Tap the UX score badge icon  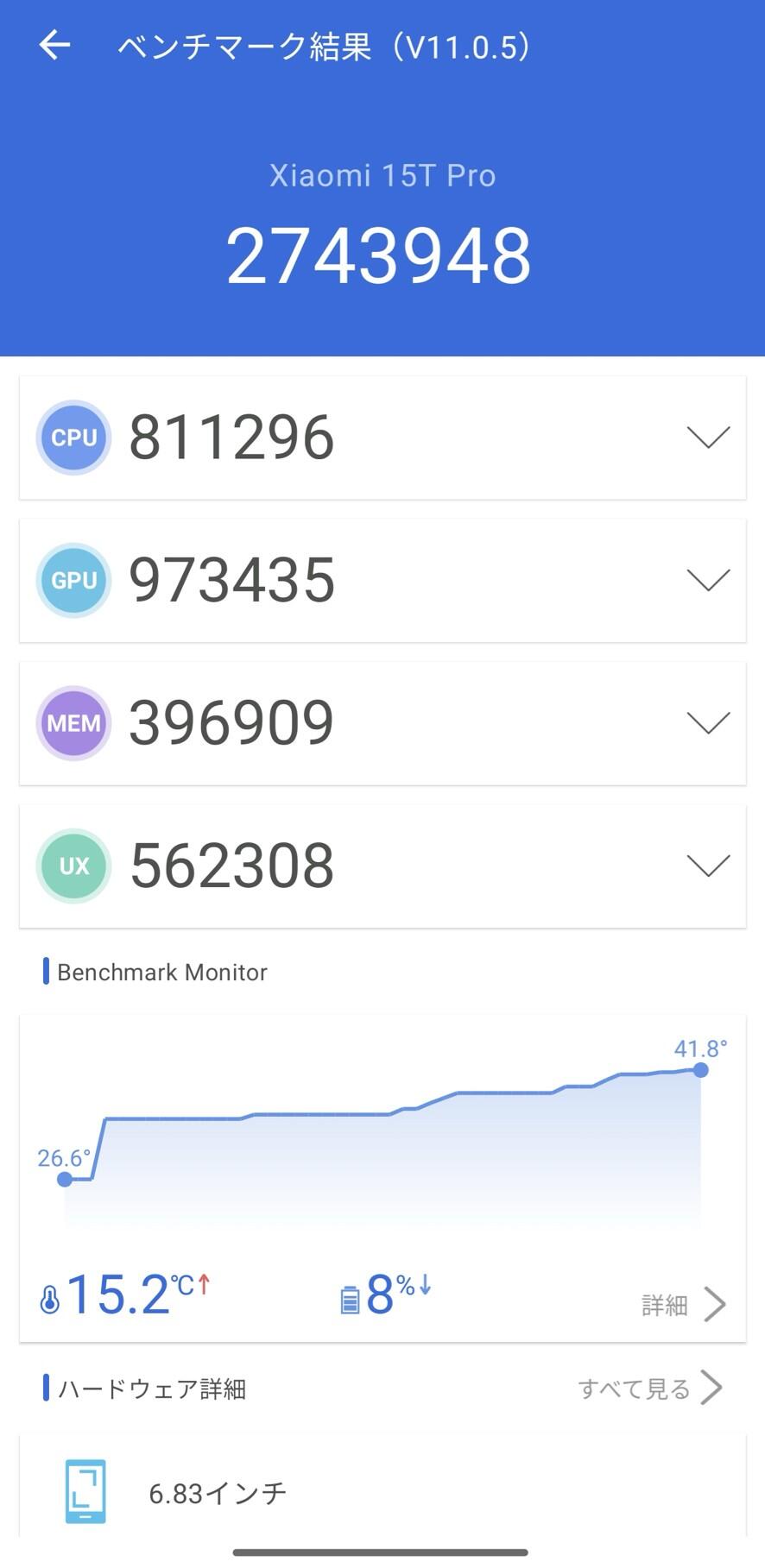[x=73, y=866]
